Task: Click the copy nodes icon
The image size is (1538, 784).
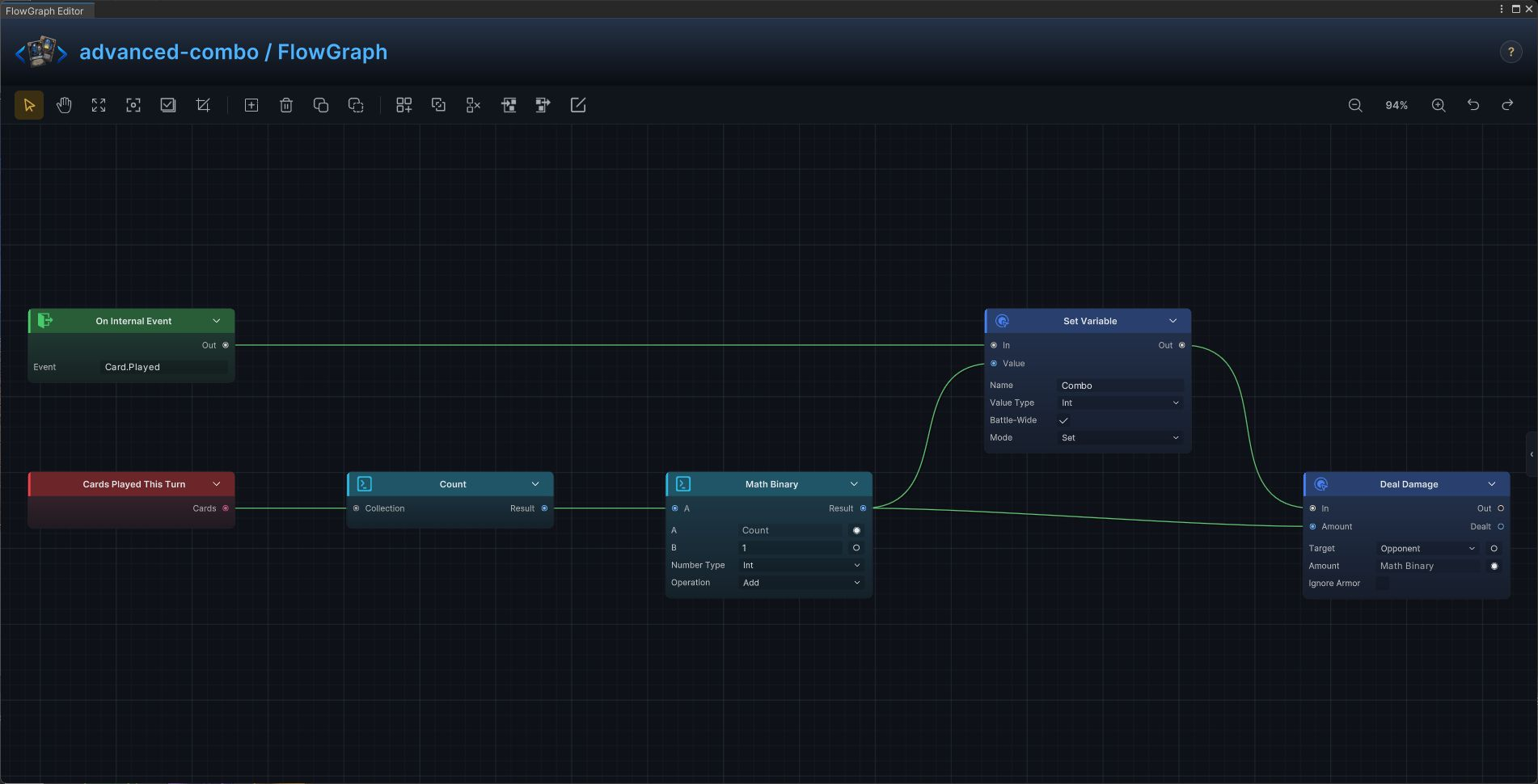Action: (x=321, y=105)
